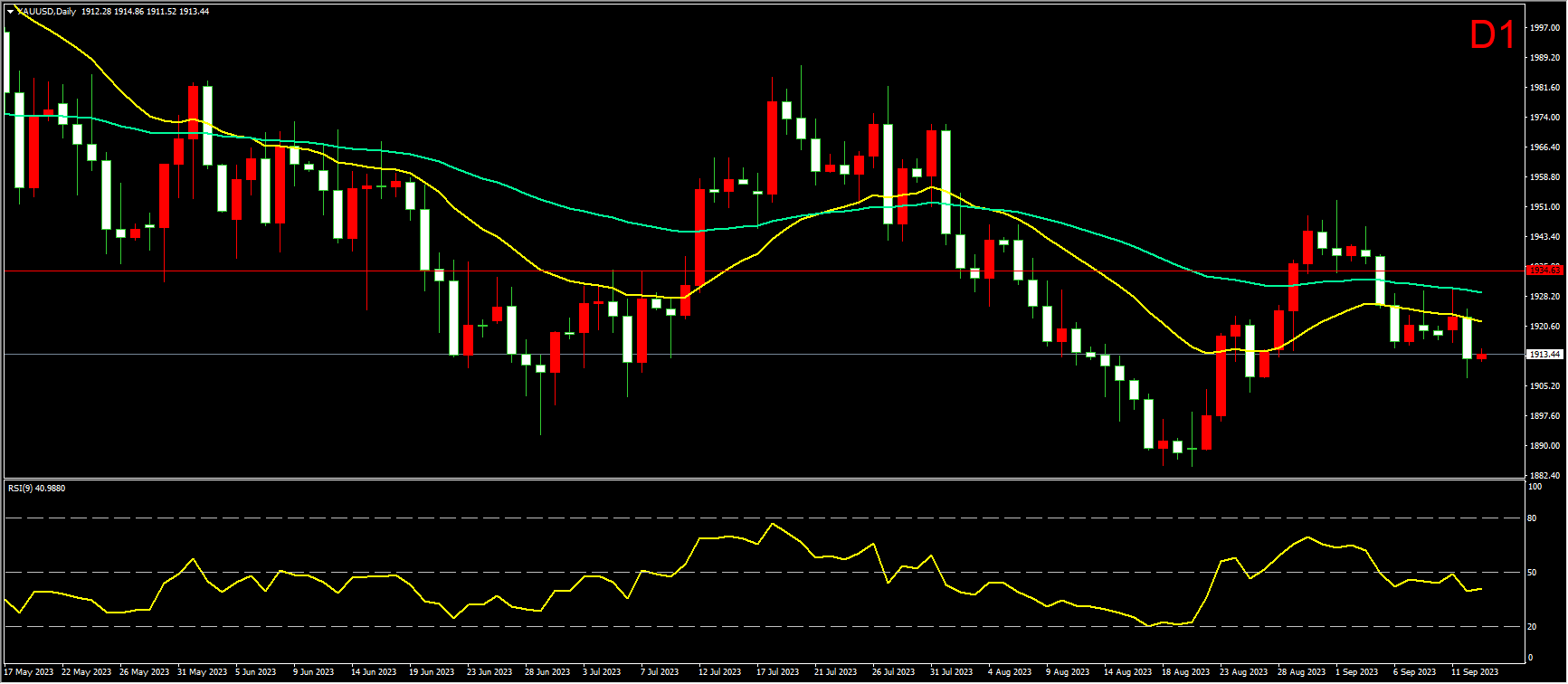Click the close price value 1913.44 in header
This screenshot has width=1568, height=684.
click(x=195, y=12)
